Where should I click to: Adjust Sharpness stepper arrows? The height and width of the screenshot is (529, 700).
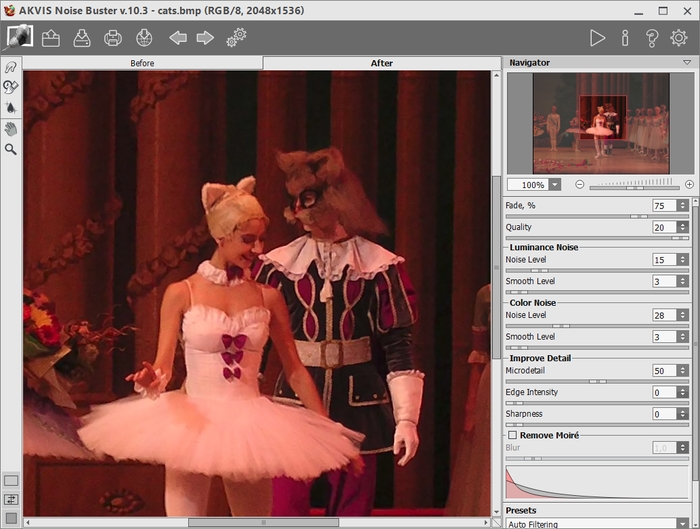(682, 414)
